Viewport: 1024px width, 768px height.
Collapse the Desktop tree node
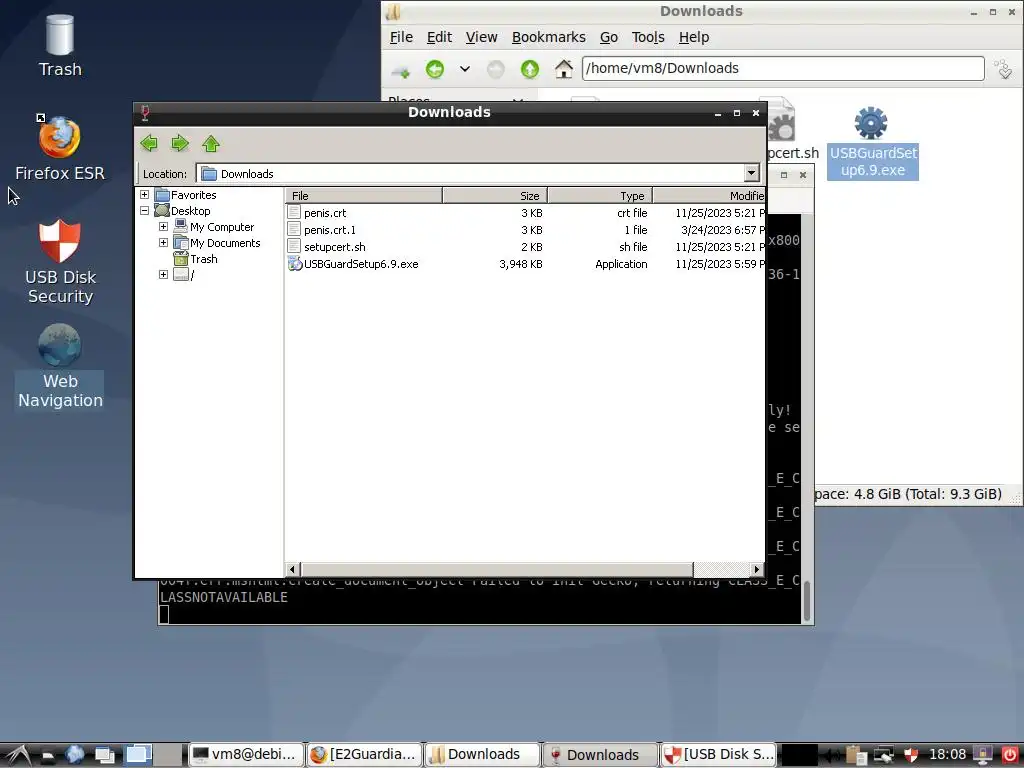144,211
